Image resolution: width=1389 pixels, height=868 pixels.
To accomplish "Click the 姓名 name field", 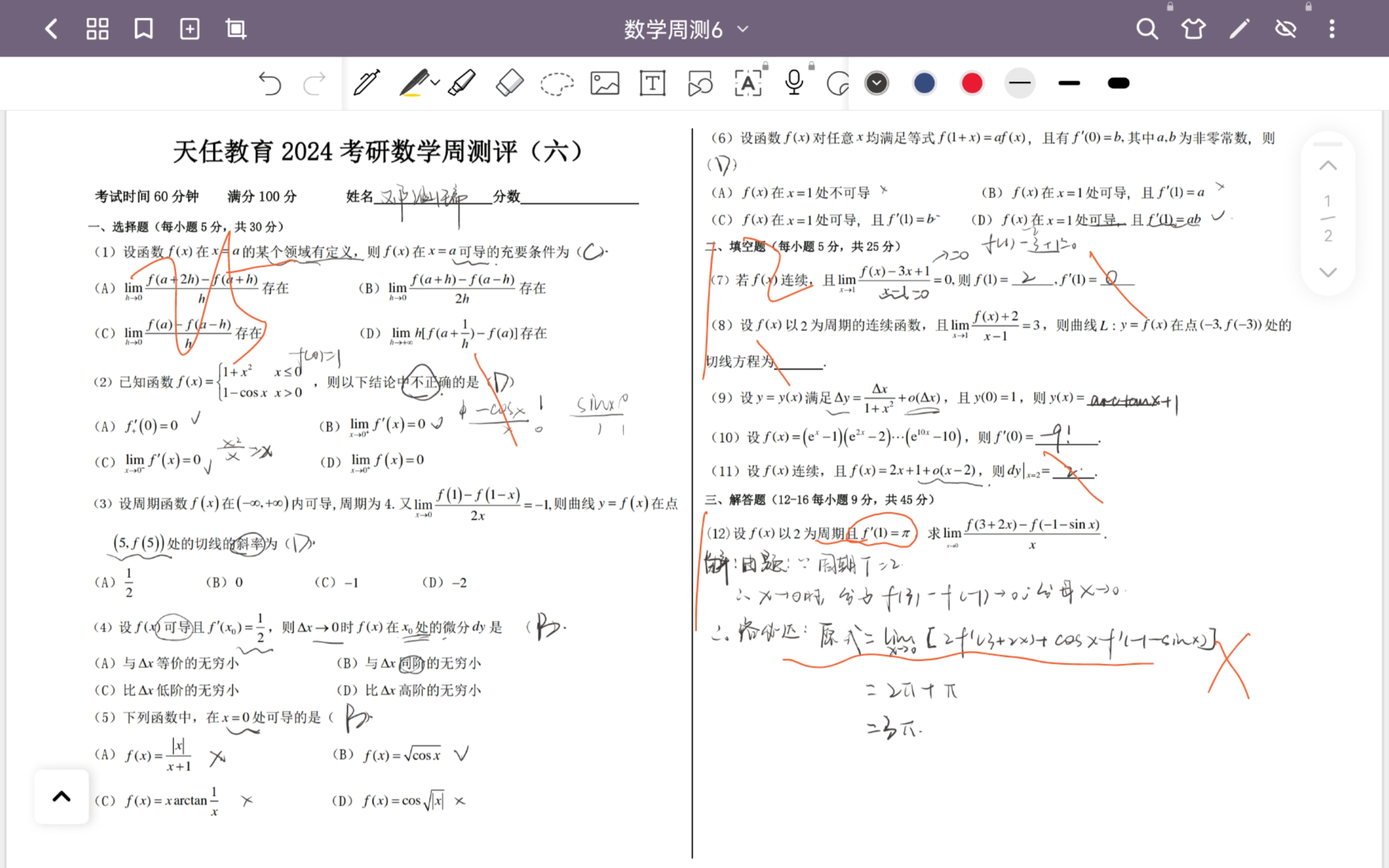I will [434, 196].
